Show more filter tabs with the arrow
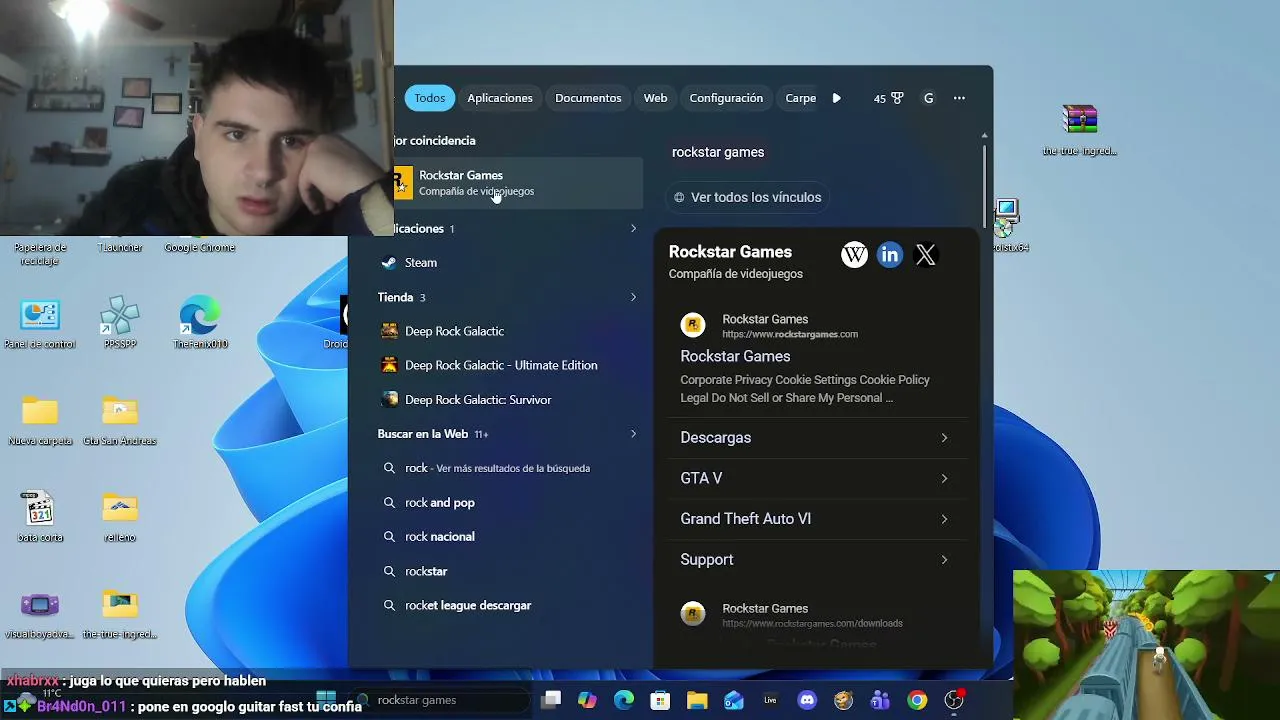The width and height of the screenshot is (1280, 720). (x=837, y=98)
